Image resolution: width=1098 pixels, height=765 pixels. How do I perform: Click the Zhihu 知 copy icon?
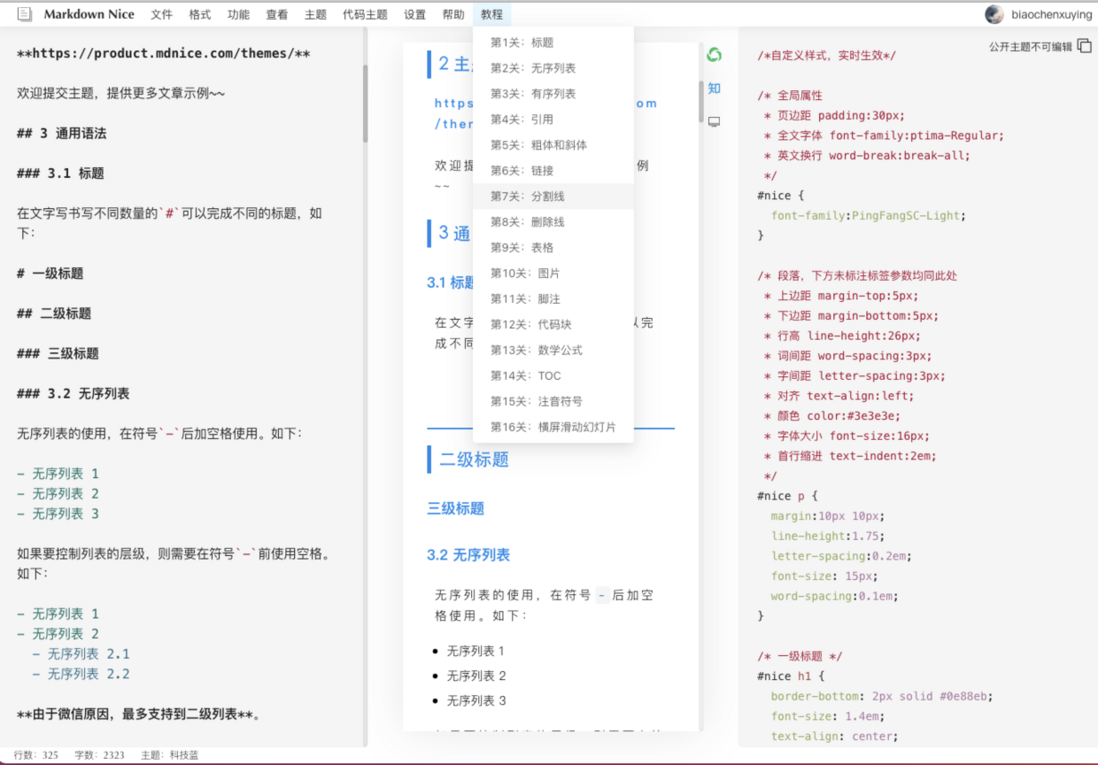pyautogui.click(x=714, y=88)
